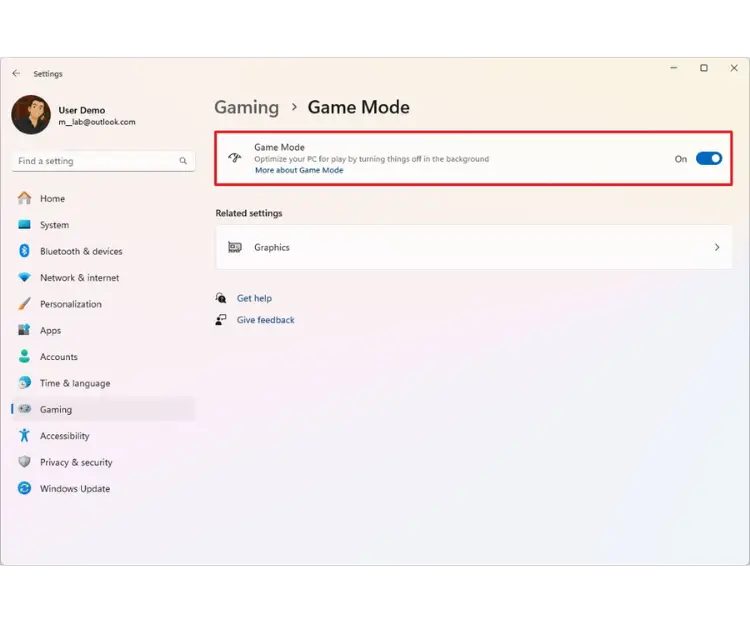Click the Game Mode gauge icon

tap(235, 157)
